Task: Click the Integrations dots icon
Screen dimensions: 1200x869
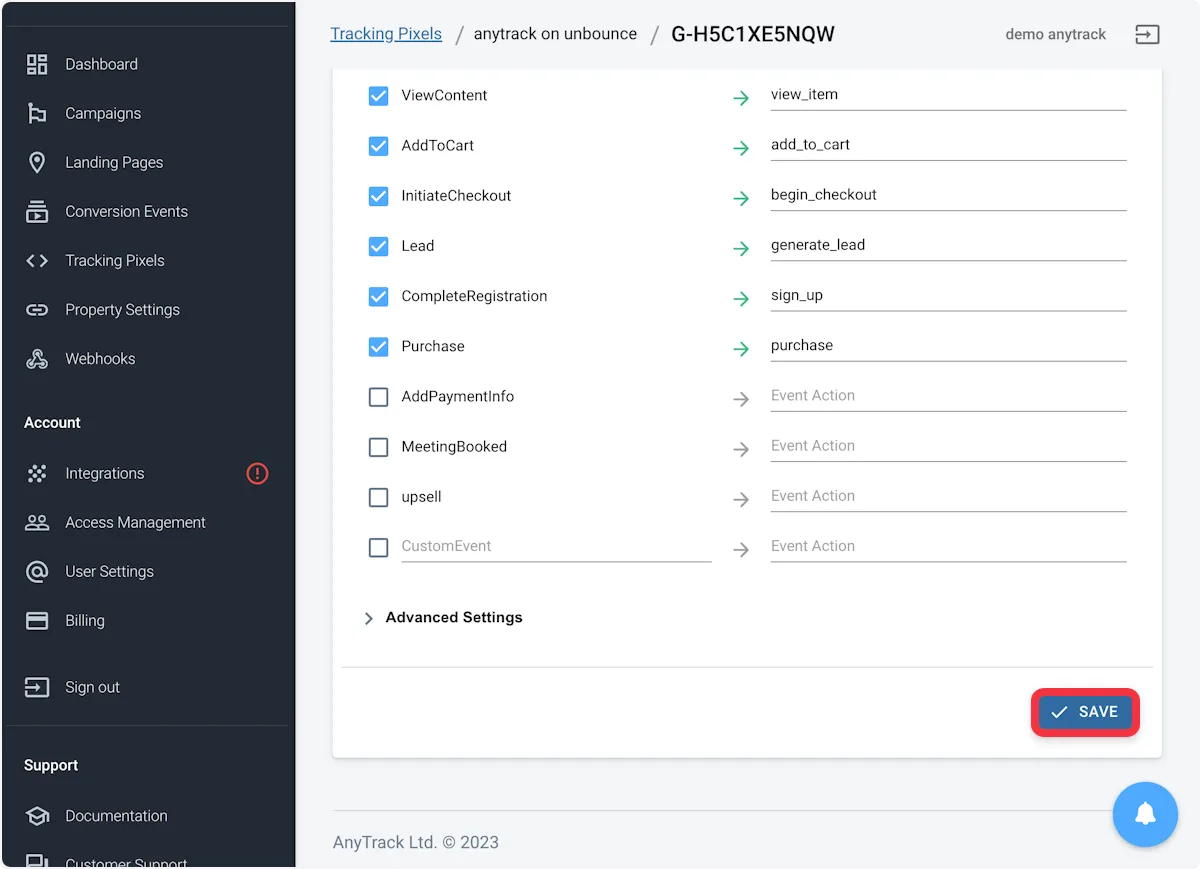Action: point(37,473)
